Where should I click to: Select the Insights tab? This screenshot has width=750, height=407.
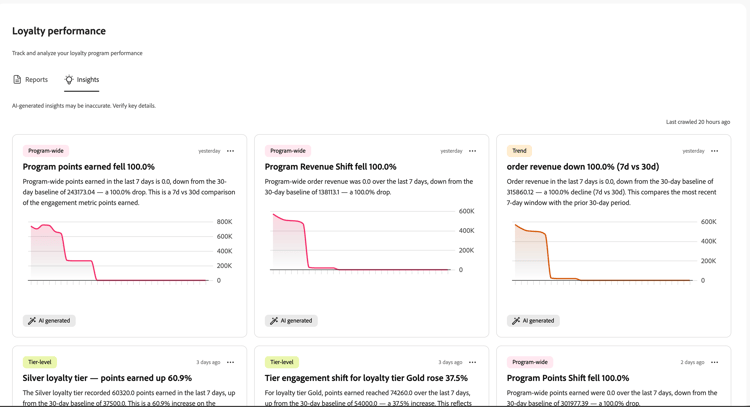[82, 79]
